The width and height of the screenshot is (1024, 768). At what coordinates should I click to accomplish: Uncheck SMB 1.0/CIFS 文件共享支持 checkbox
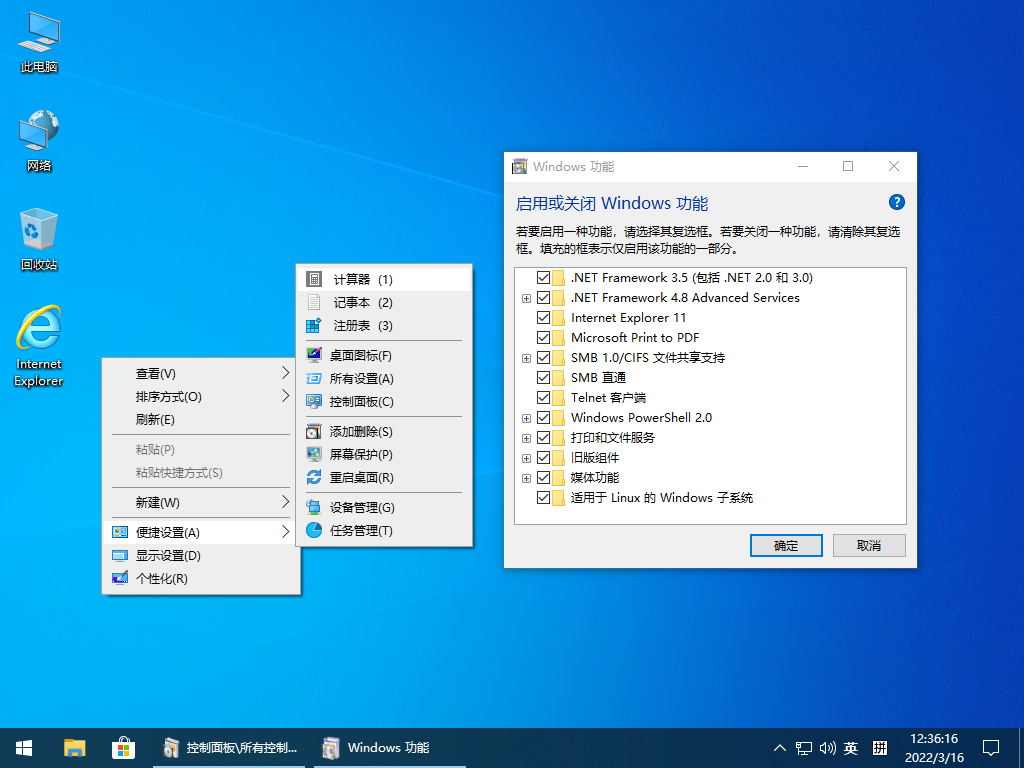(543, 358)
